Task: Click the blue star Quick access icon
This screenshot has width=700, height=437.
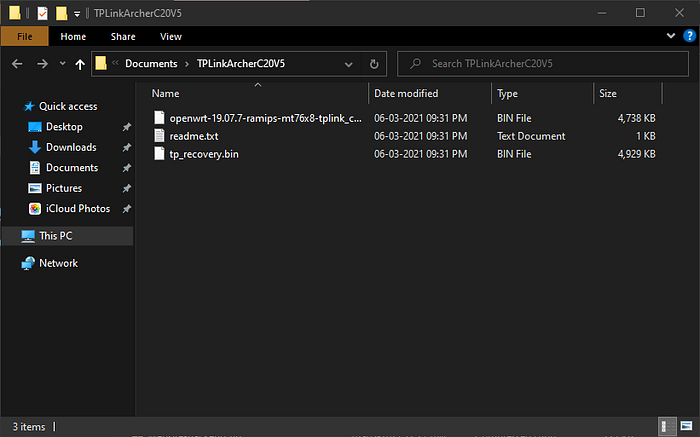Action: point(29,106)
